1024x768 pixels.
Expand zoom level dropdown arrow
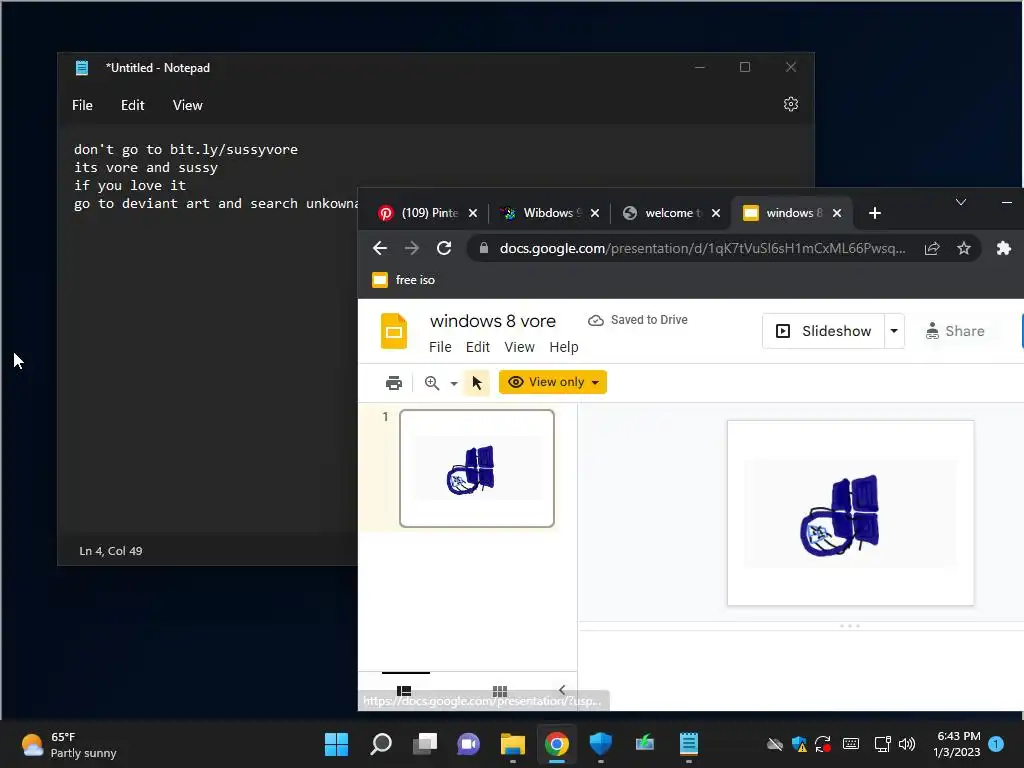pos(454,383)
